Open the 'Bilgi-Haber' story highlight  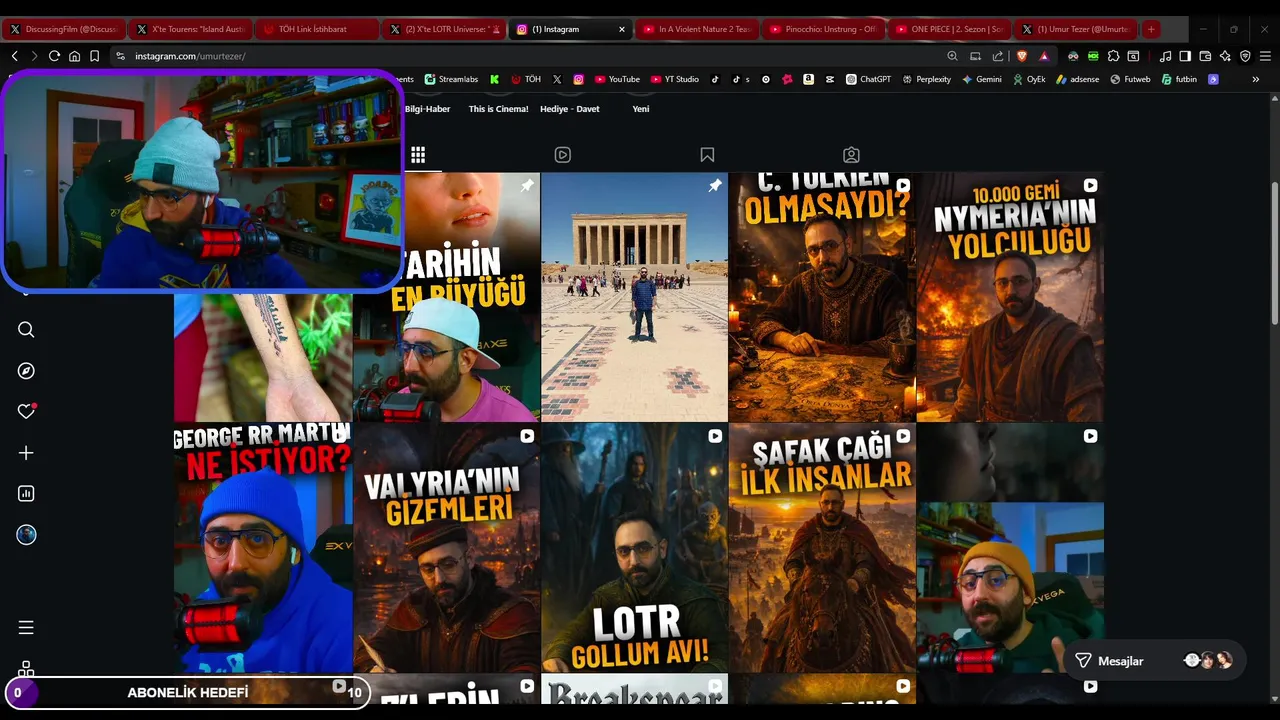427,109
